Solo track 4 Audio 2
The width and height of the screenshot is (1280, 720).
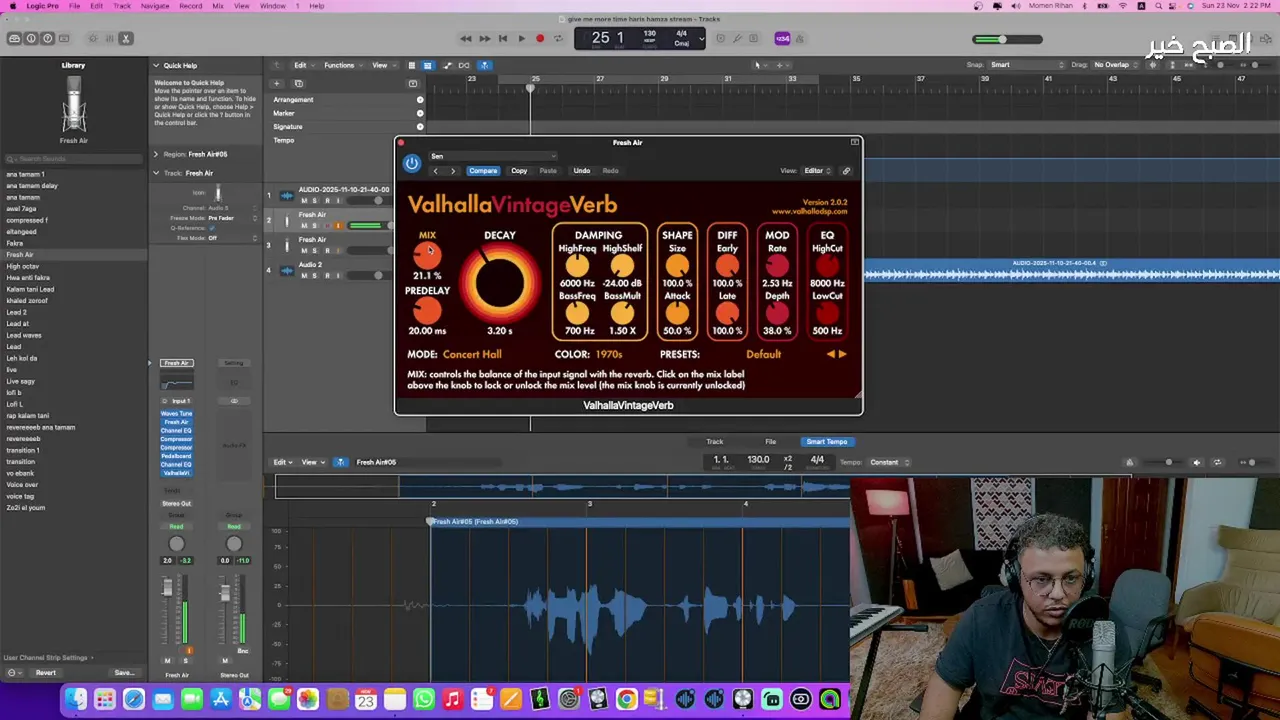tap(314, 276)
